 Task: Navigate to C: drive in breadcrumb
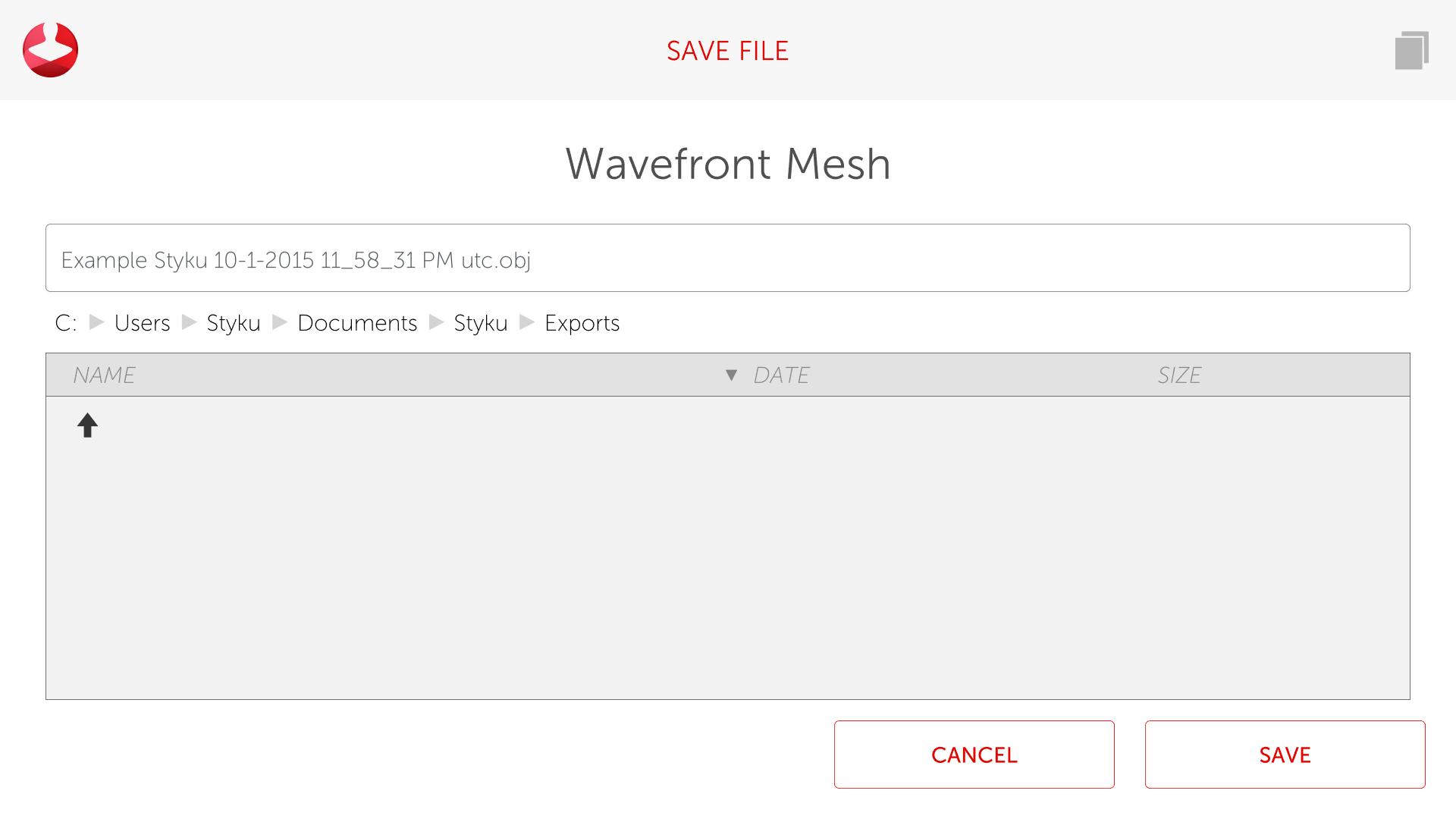[x=65, y=323]
